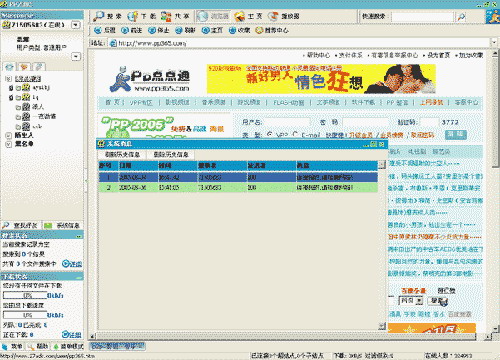Go forward with the 前进 button
Viewport: 500px width, 360px height.
131,30
